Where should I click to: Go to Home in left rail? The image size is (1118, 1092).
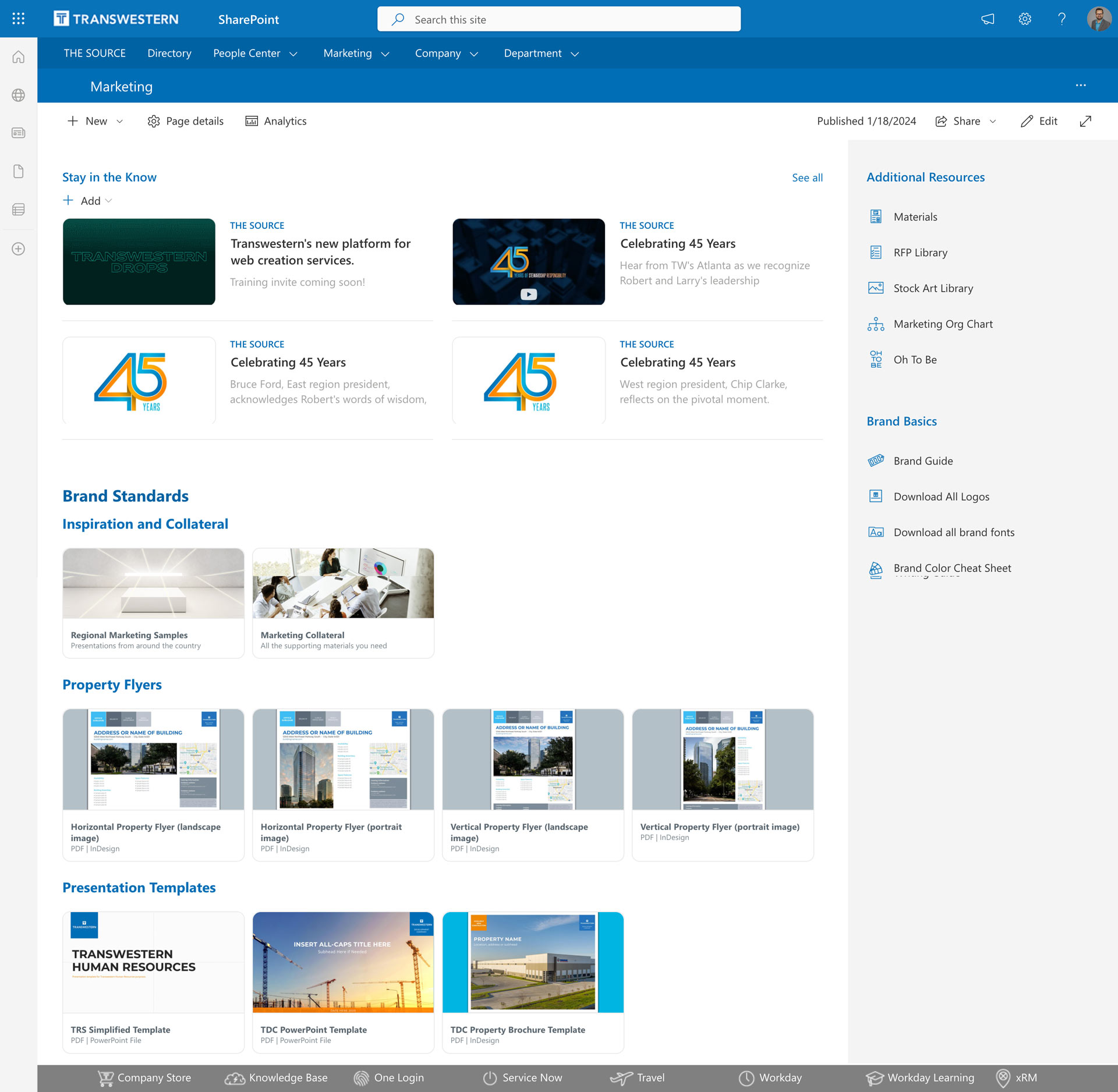pyautogui.click(x=19, y=57)
